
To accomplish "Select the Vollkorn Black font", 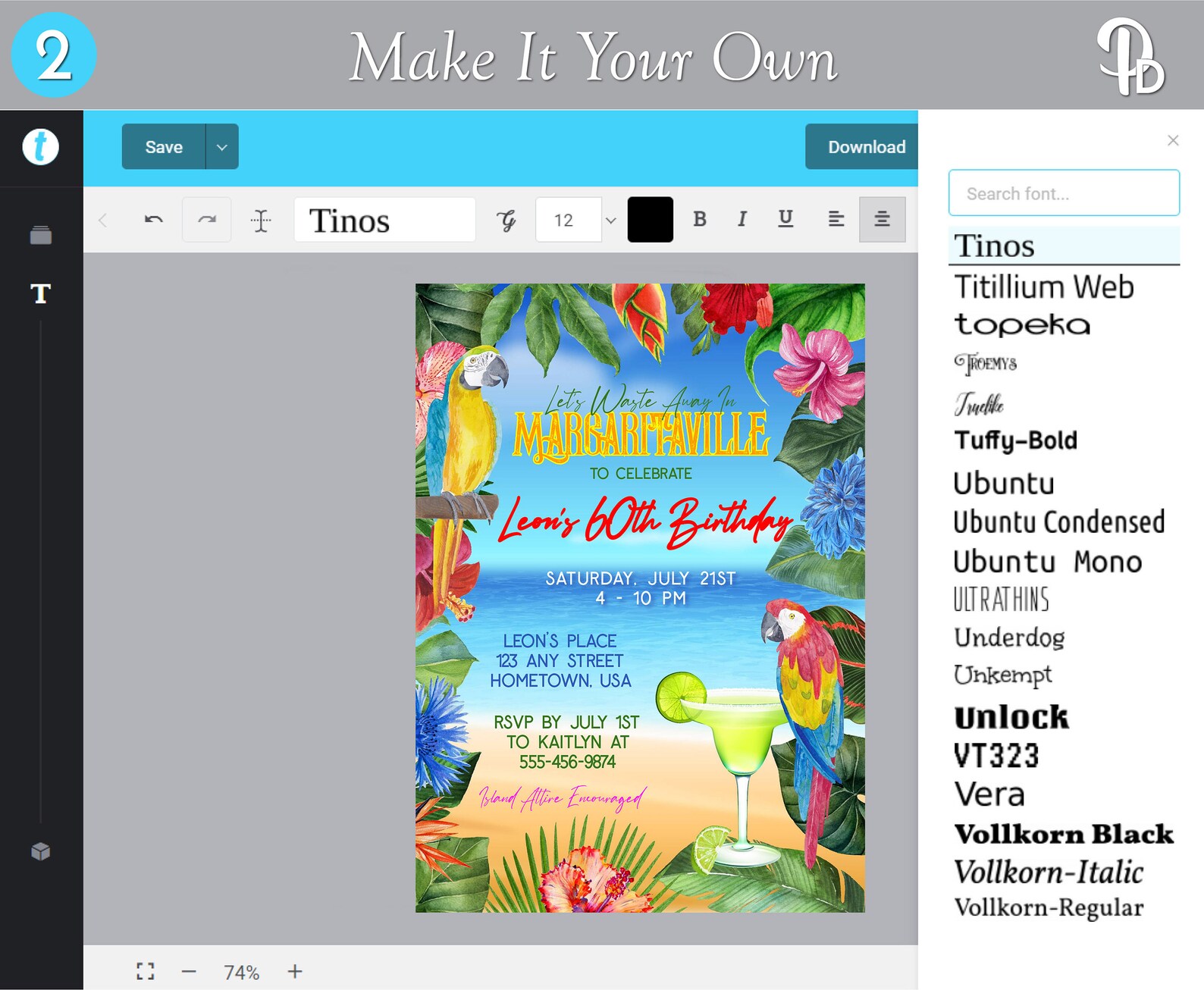I will click(x=1064, y=834).
